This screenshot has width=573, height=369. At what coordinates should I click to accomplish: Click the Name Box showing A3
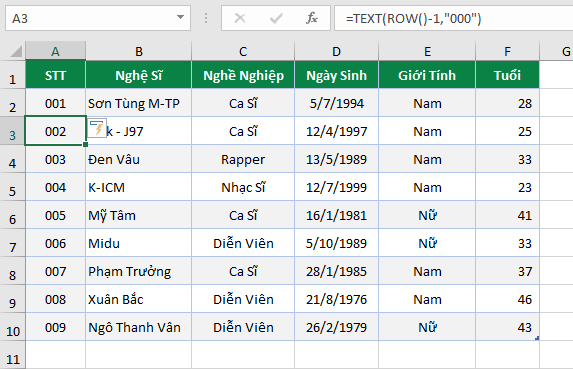[x=98, y=18]
